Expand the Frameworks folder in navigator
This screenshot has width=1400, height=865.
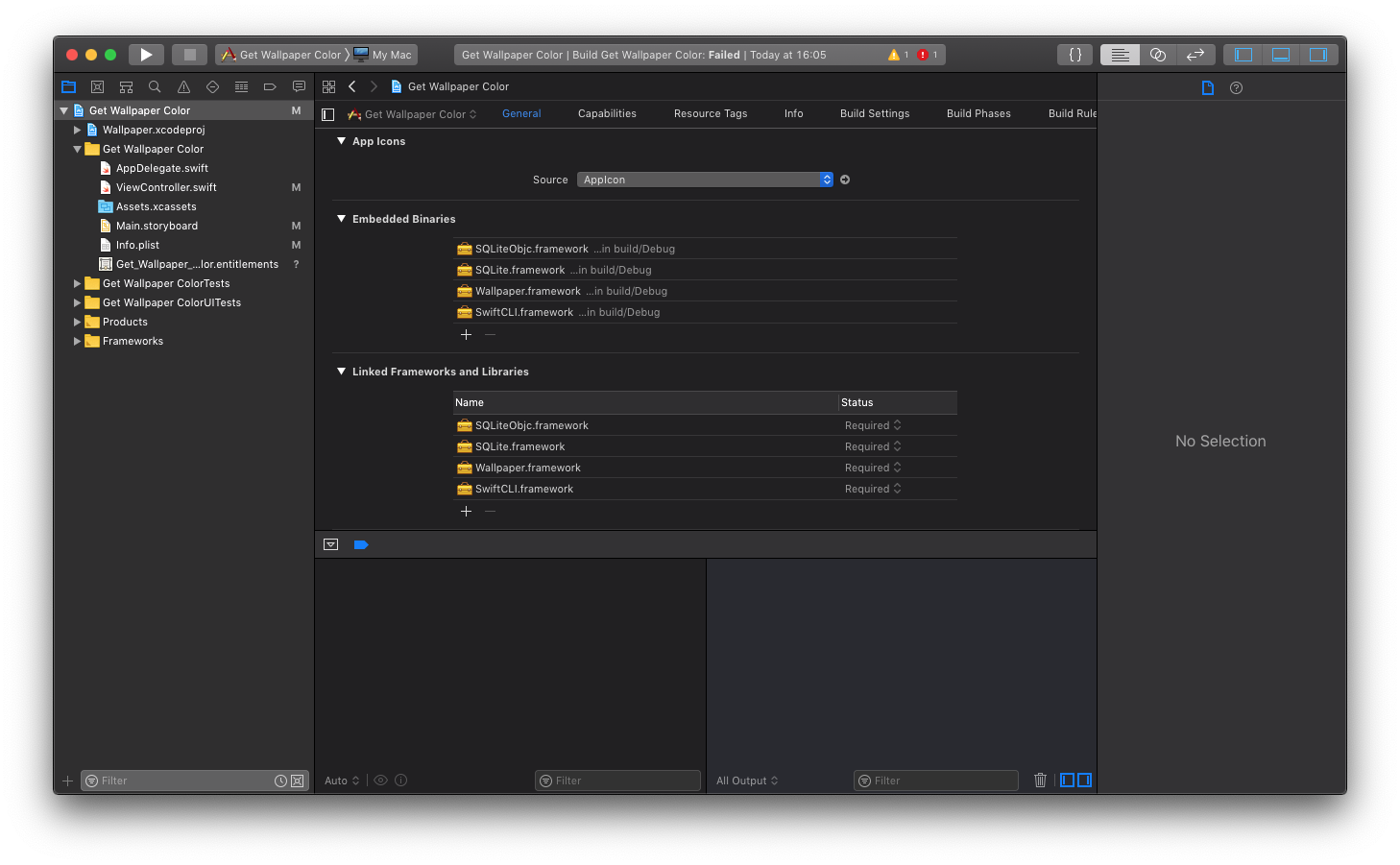(x=77, y=341)
